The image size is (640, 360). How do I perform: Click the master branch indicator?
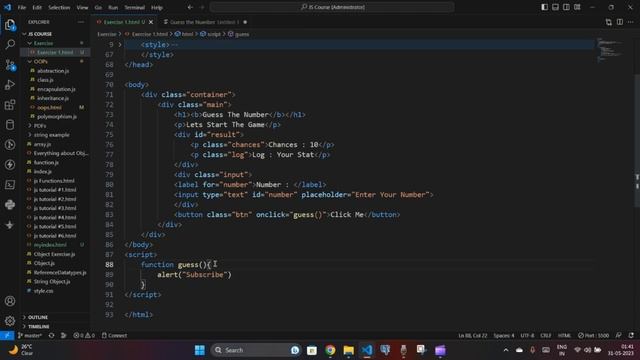[x=30, y=336]
